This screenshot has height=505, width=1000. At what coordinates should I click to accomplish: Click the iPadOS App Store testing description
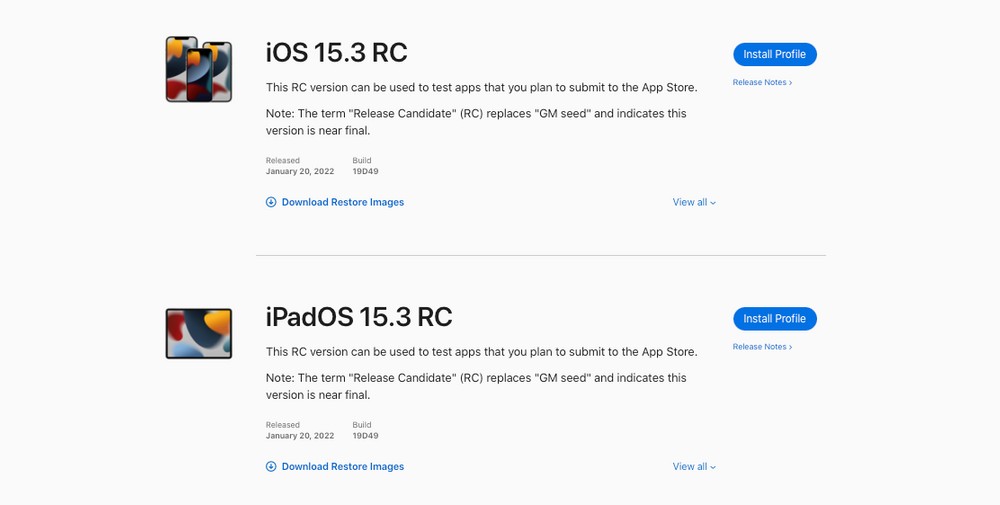point(481,351)
